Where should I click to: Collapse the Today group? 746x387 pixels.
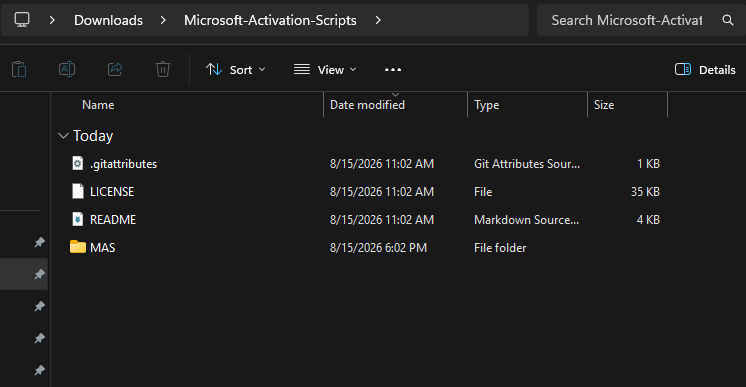[x=63, y=136]
